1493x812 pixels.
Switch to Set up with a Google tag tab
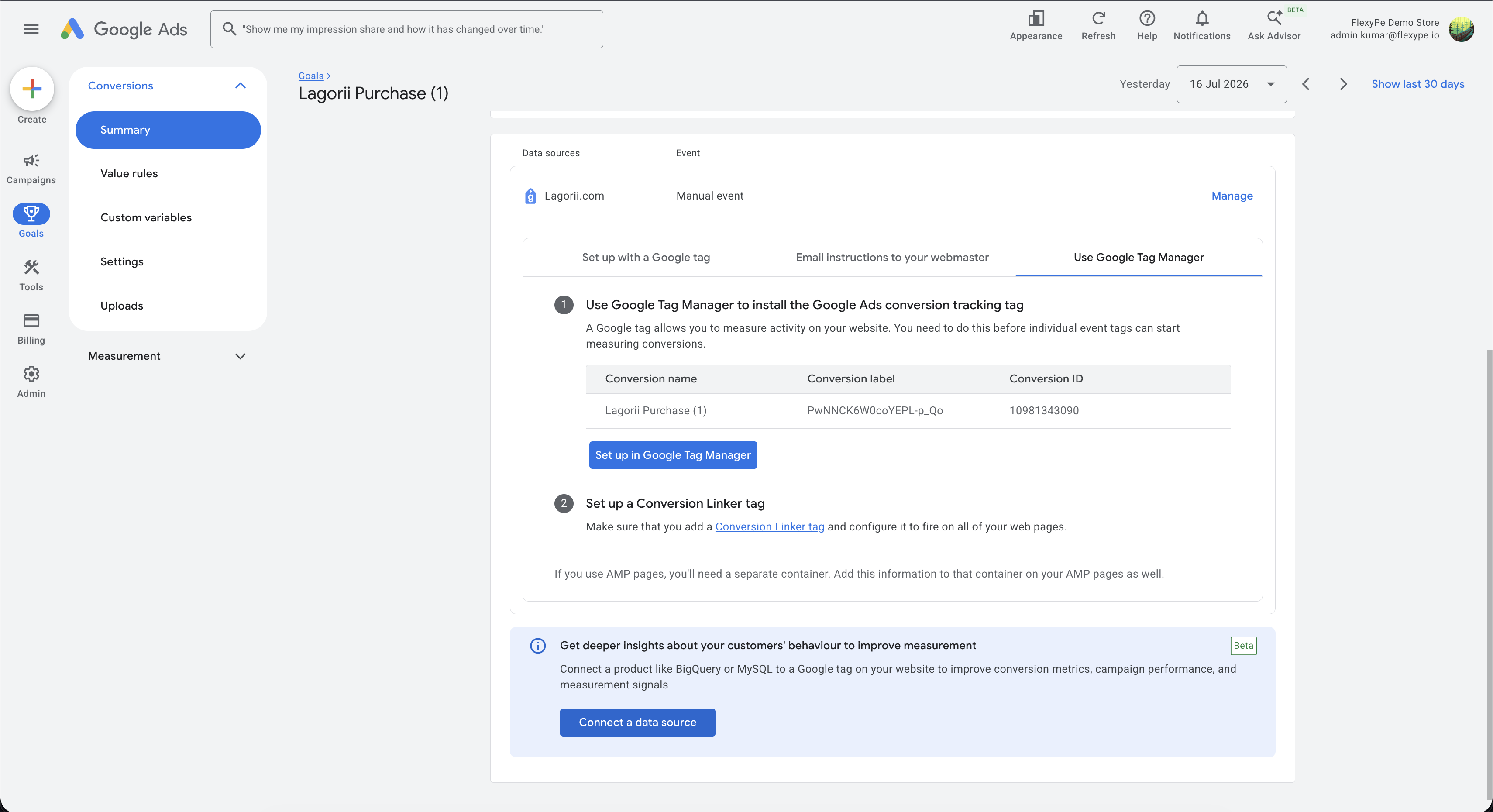point(646,257)
